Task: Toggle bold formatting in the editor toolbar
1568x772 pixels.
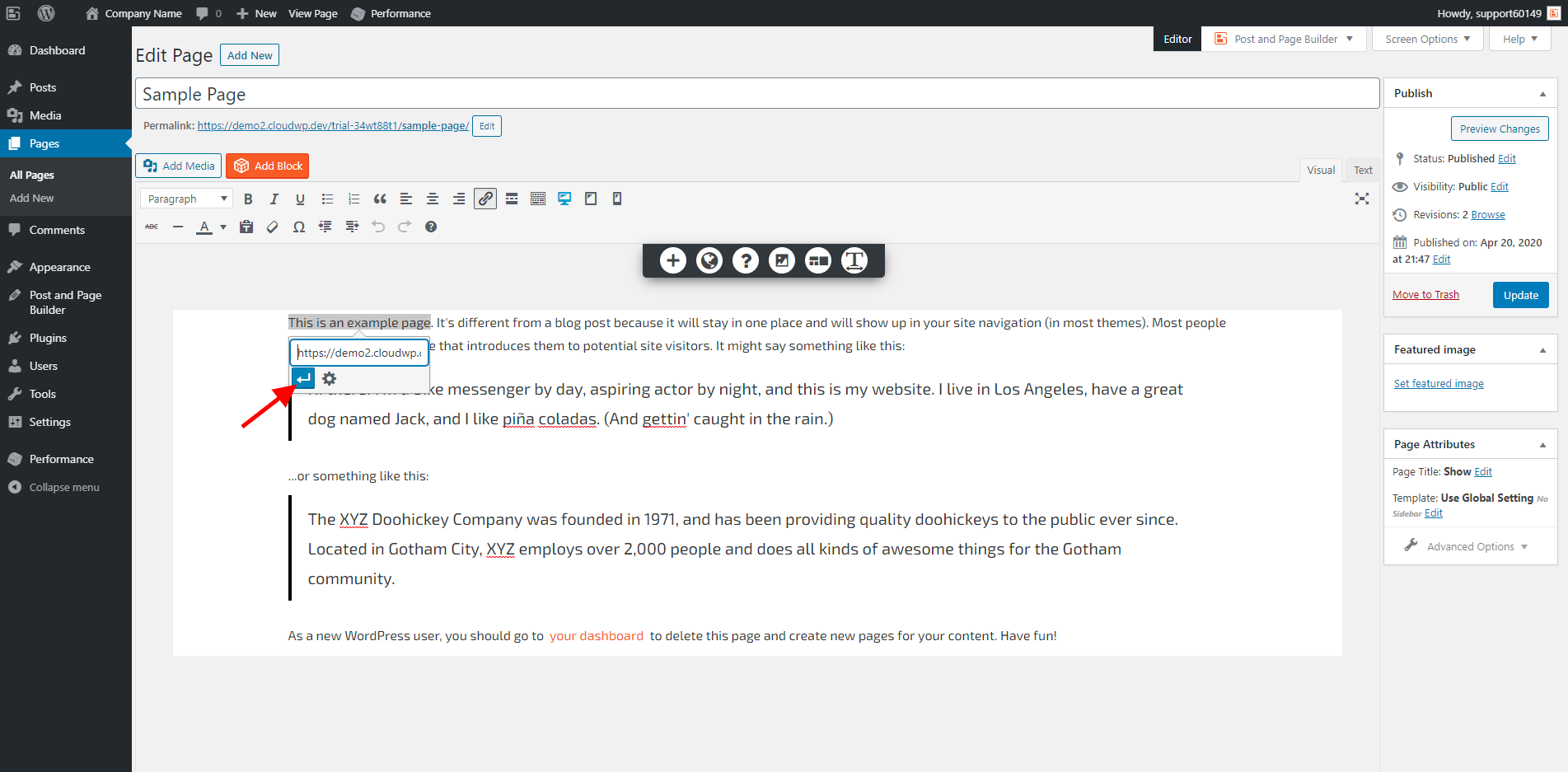Action: (x=248, y=199)
